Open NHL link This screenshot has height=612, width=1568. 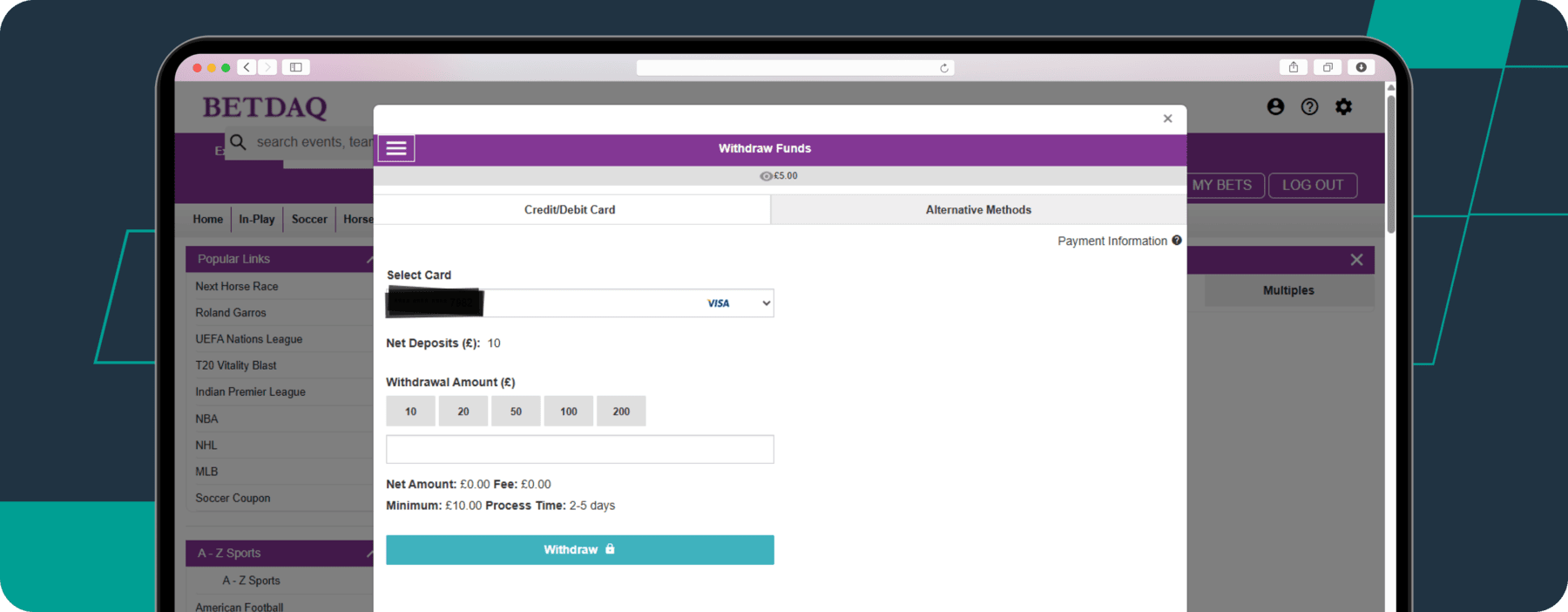pyautogui.click(x=206, y=445)
